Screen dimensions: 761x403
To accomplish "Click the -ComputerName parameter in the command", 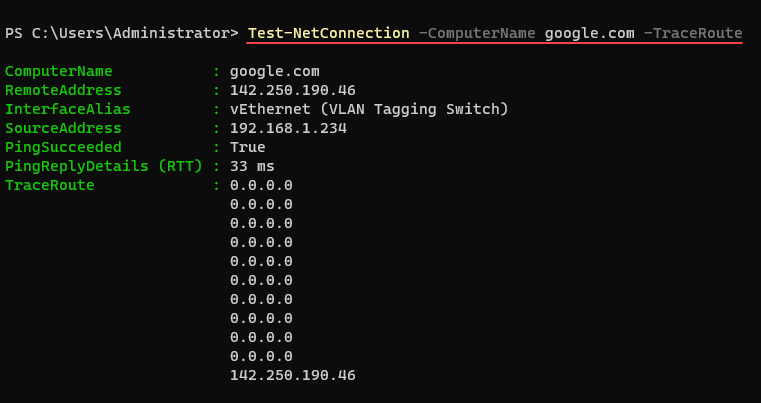I will 477,33.
